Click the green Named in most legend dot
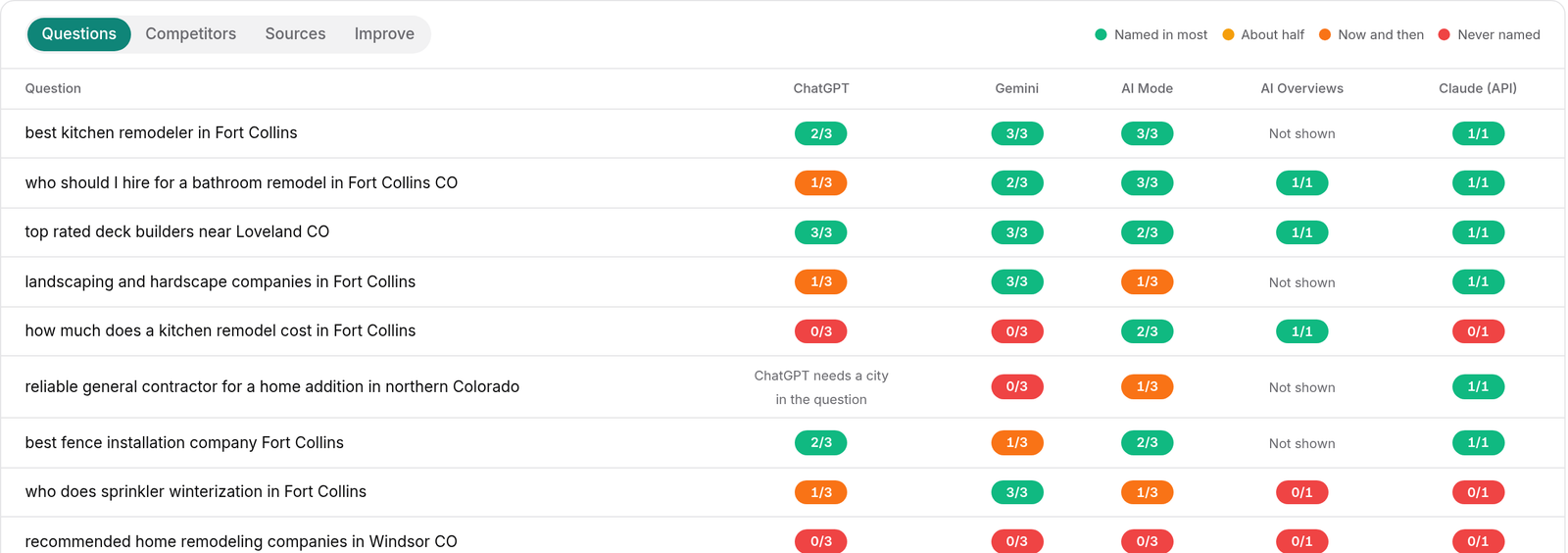The width and height of the screenshot is (1568, 553). (1101, 34)
